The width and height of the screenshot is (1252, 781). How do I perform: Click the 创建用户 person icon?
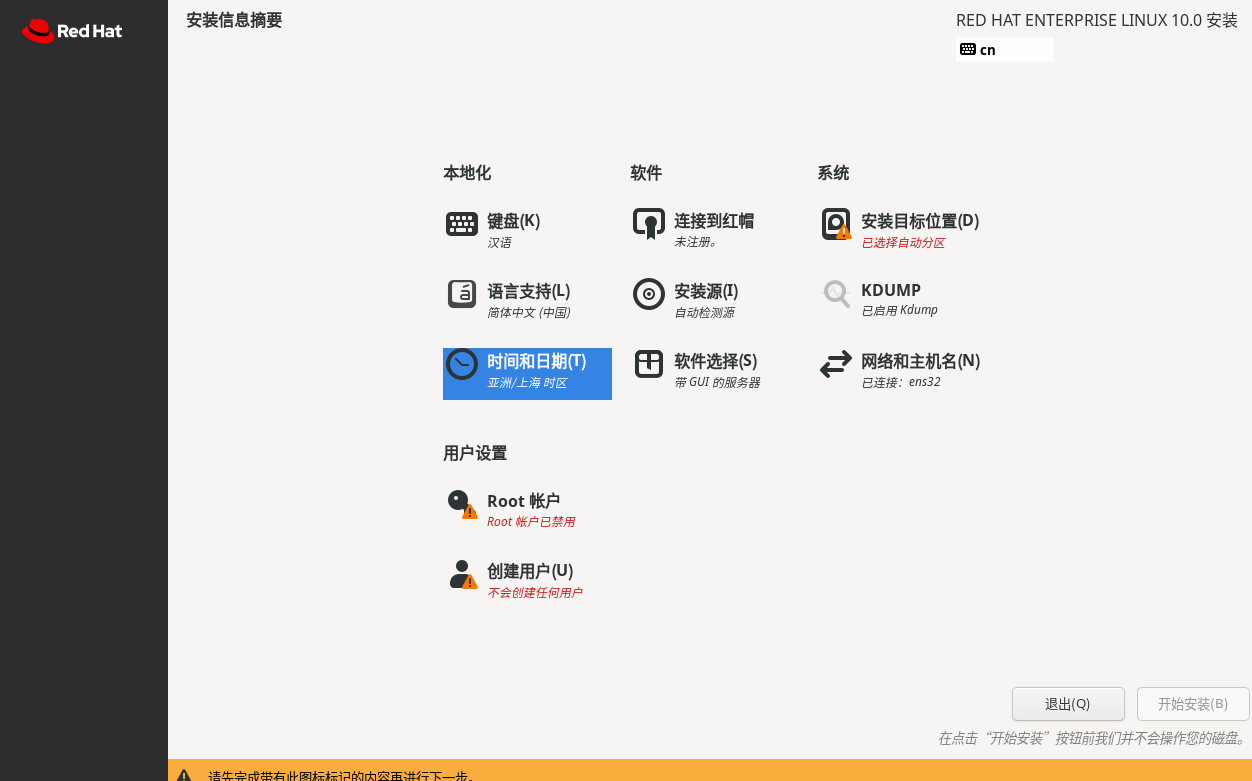[462, 574]
